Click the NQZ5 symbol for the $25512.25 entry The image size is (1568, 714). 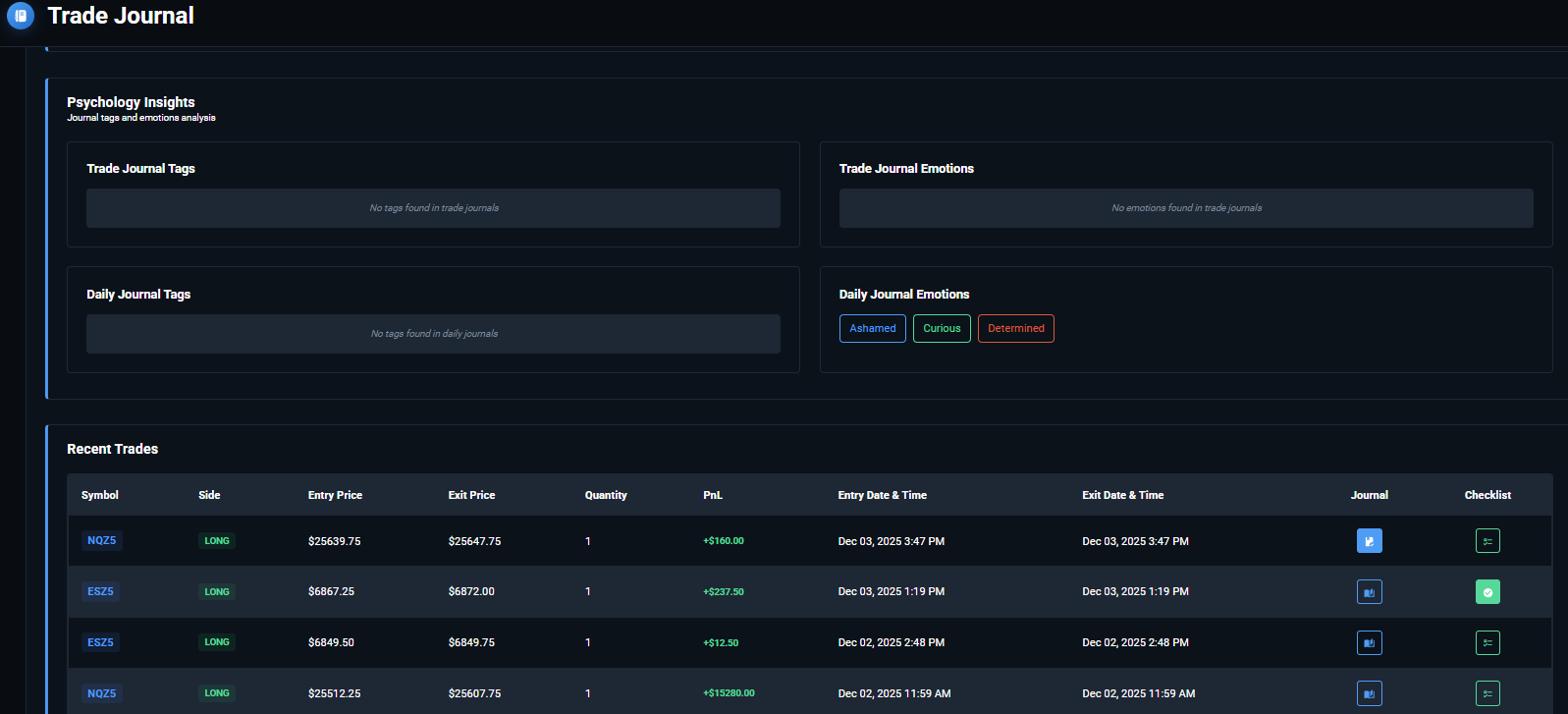[101, 693]
